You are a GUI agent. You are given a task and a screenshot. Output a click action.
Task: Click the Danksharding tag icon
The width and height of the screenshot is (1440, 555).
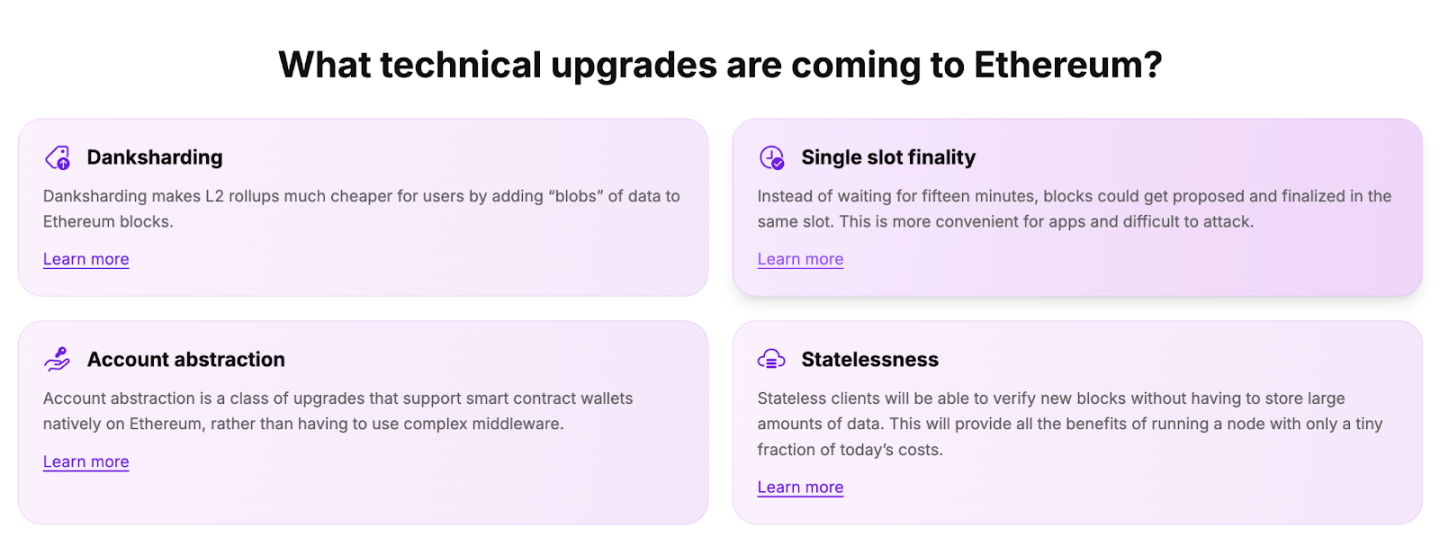(57, 158)
